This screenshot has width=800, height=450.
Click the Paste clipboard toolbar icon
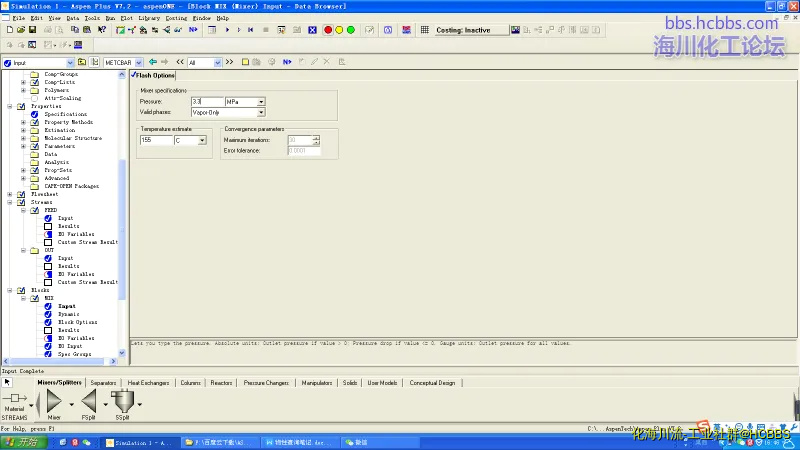tap(87, 30)
